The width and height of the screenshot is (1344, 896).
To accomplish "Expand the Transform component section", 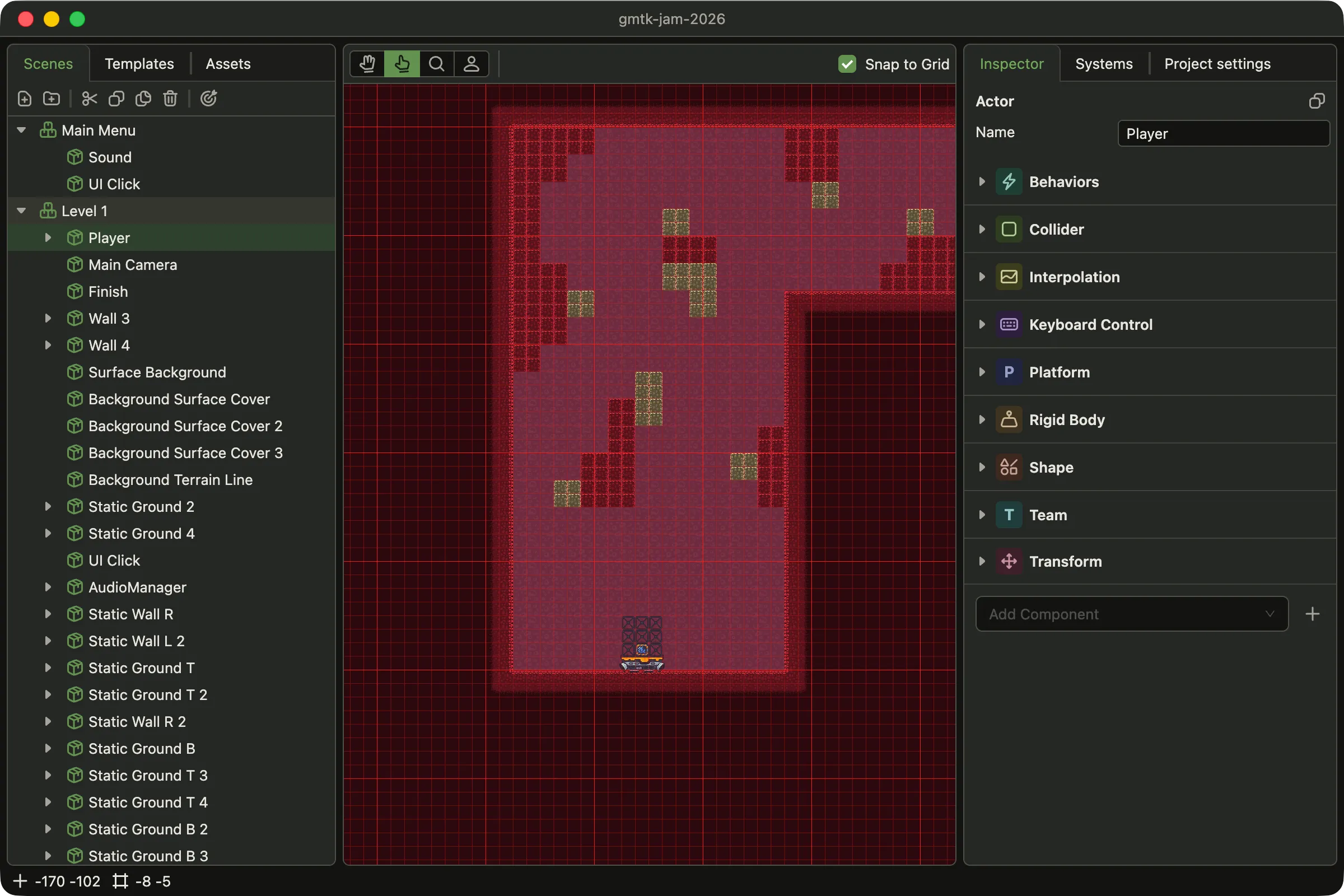I will [982, 562].
